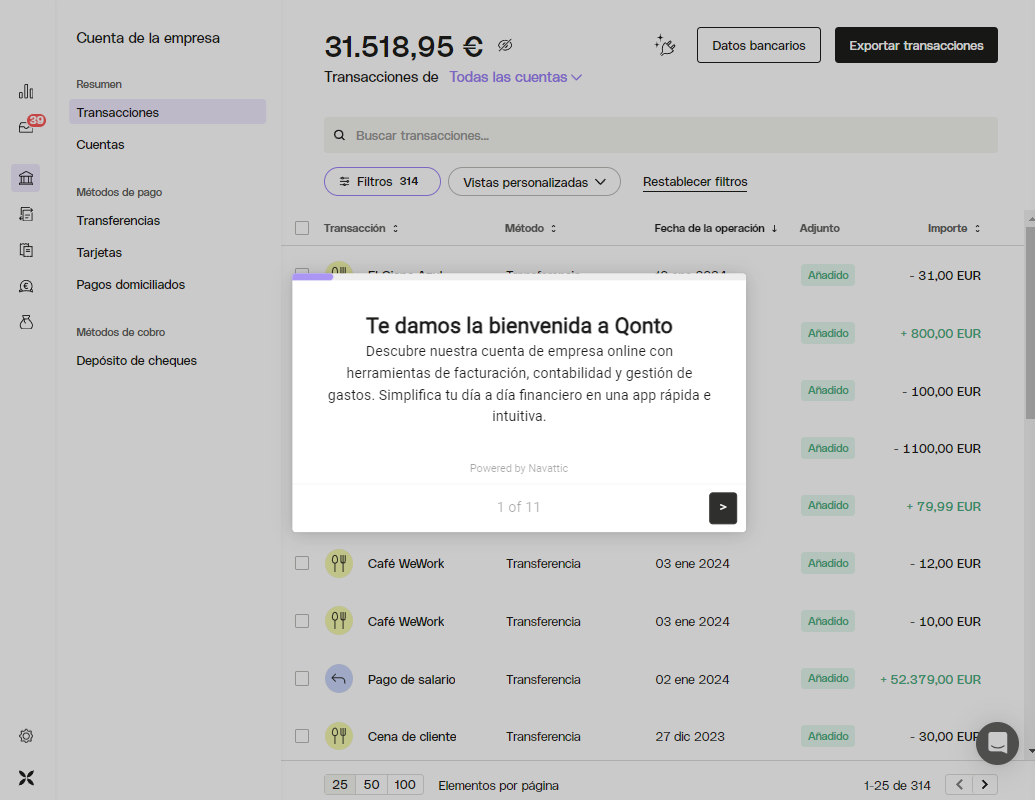Show 50 elements per page
Screen dimensions: 1035x800
tap(372, 784)
